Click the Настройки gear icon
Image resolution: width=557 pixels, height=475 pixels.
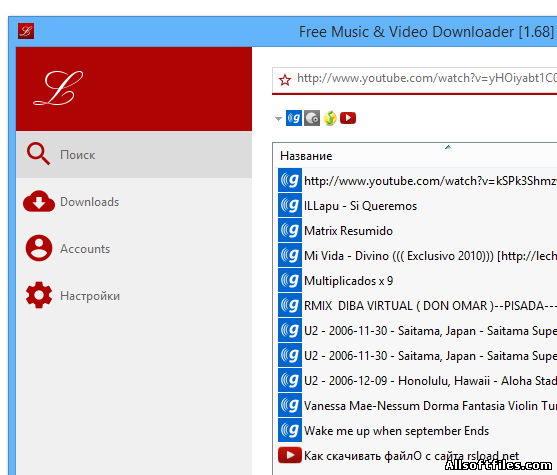39,295
